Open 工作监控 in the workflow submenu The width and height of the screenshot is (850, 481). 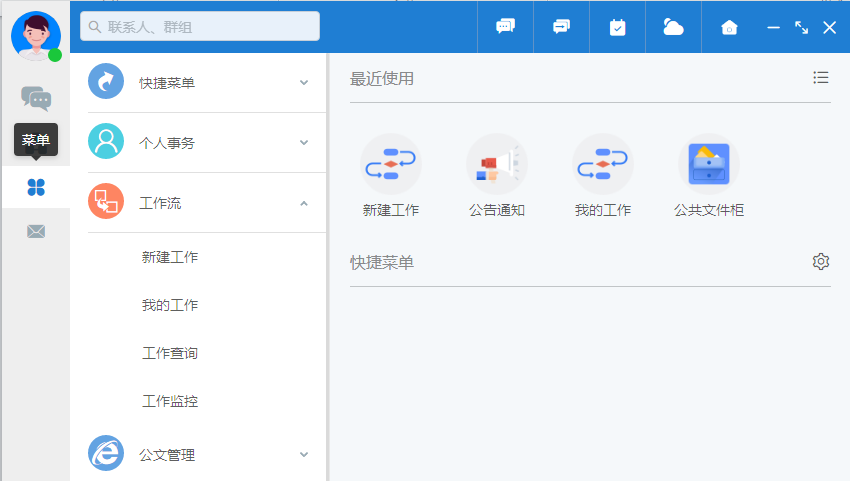(x=170, y=401)
